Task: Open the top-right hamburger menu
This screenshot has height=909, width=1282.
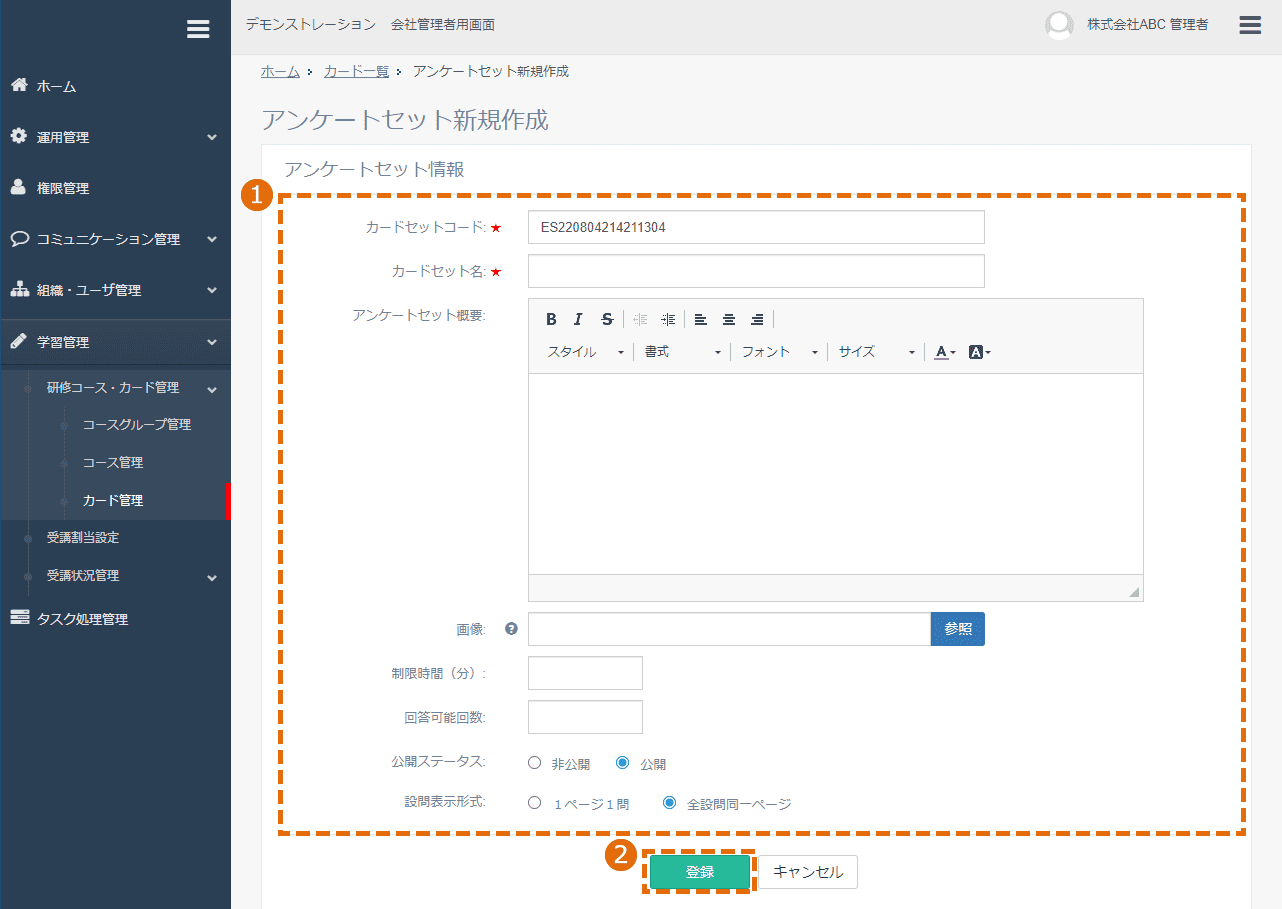Action: pos(1250,25)
